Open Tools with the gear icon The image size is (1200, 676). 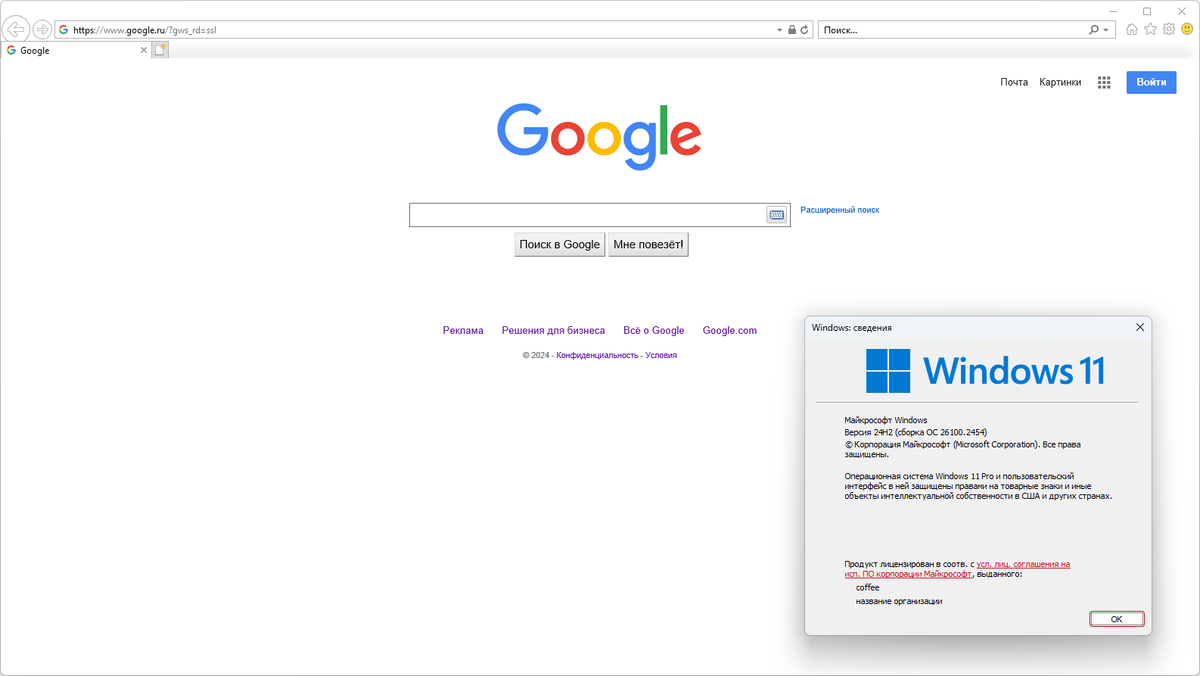point(1168,30)
